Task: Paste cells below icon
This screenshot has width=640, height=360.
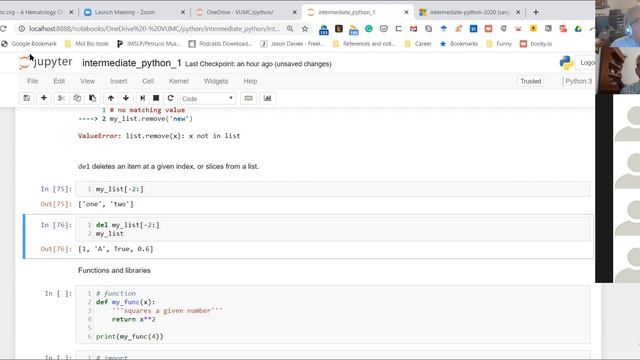Action: 93,98
